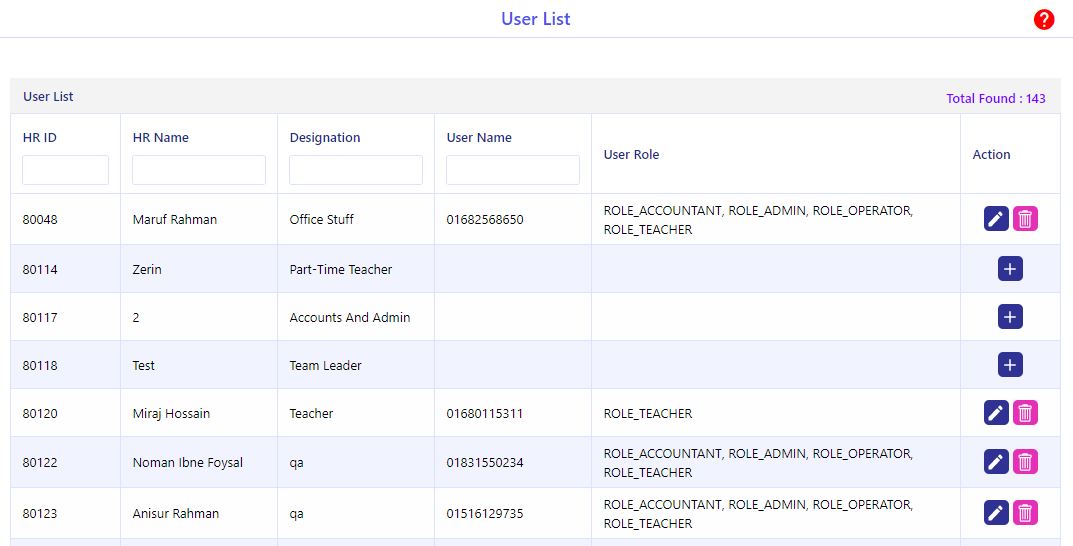1073x546 pixels.
Task: Delete Noman Ibne Foysal's user entry
Action: coord(1025,462)
